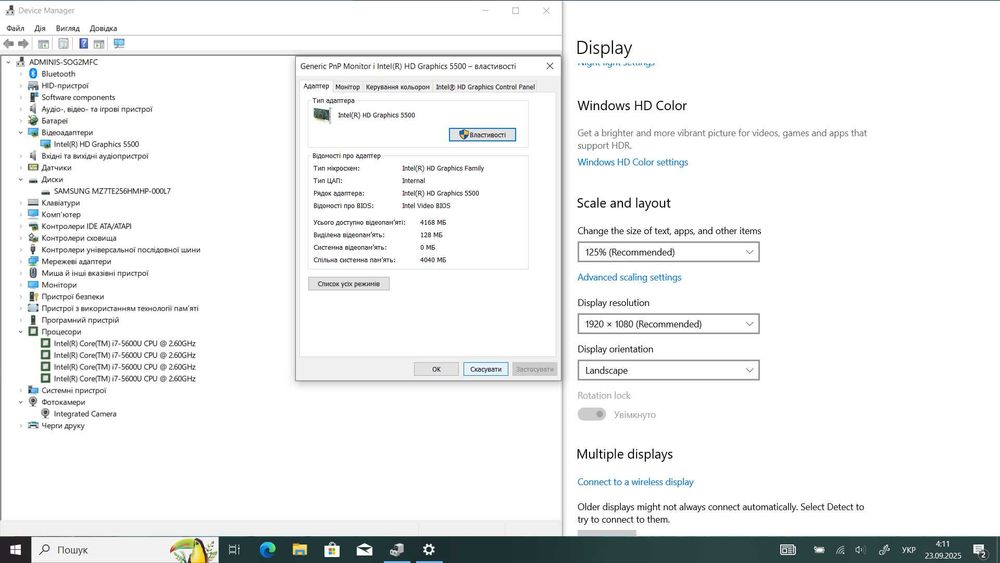Select the Монітори category
Viewport: 1000px width, 563px height.
point(59,285)
